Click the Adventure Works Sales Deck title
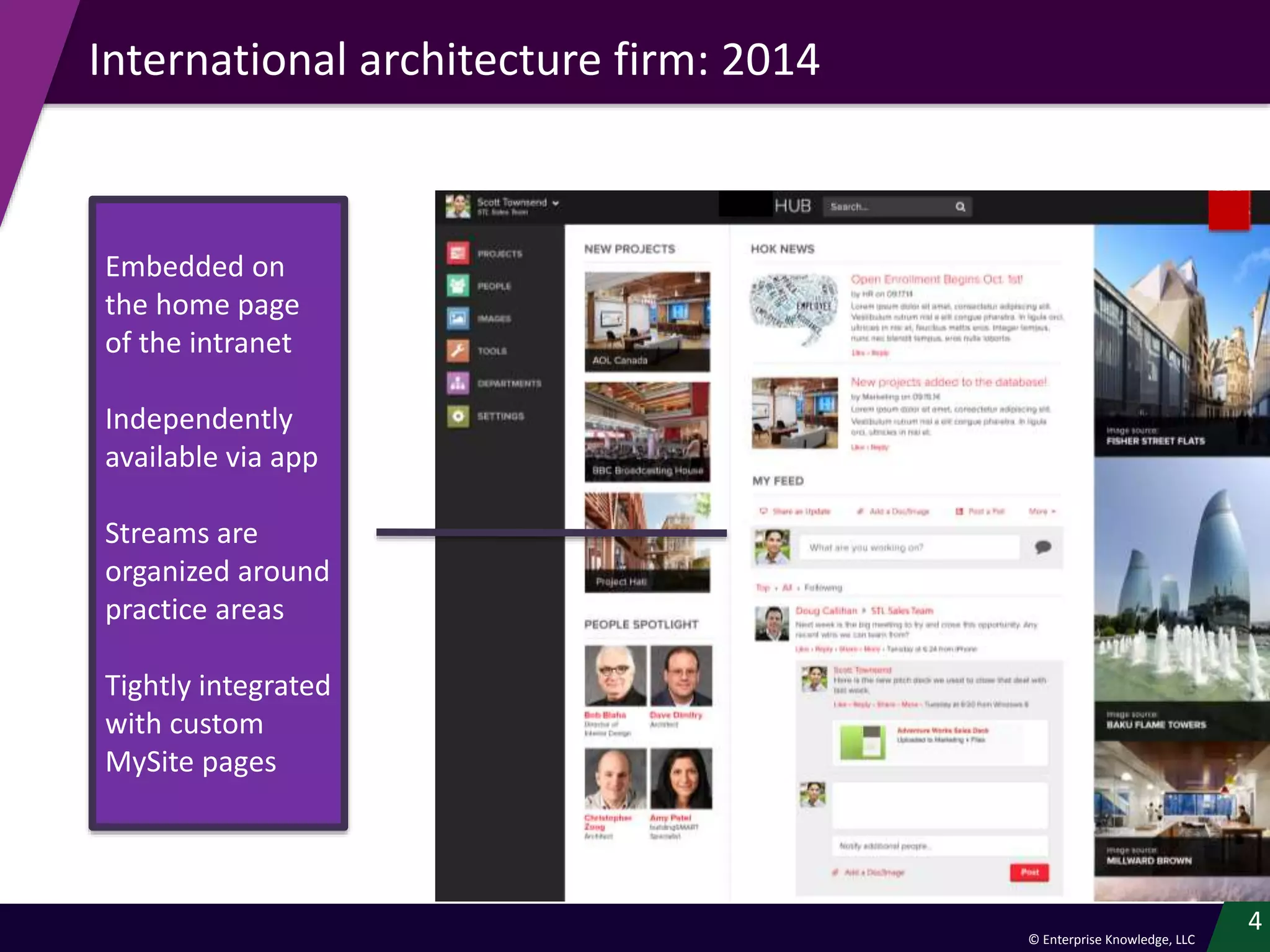1270x952 pixels. click(x=943, y=731)
